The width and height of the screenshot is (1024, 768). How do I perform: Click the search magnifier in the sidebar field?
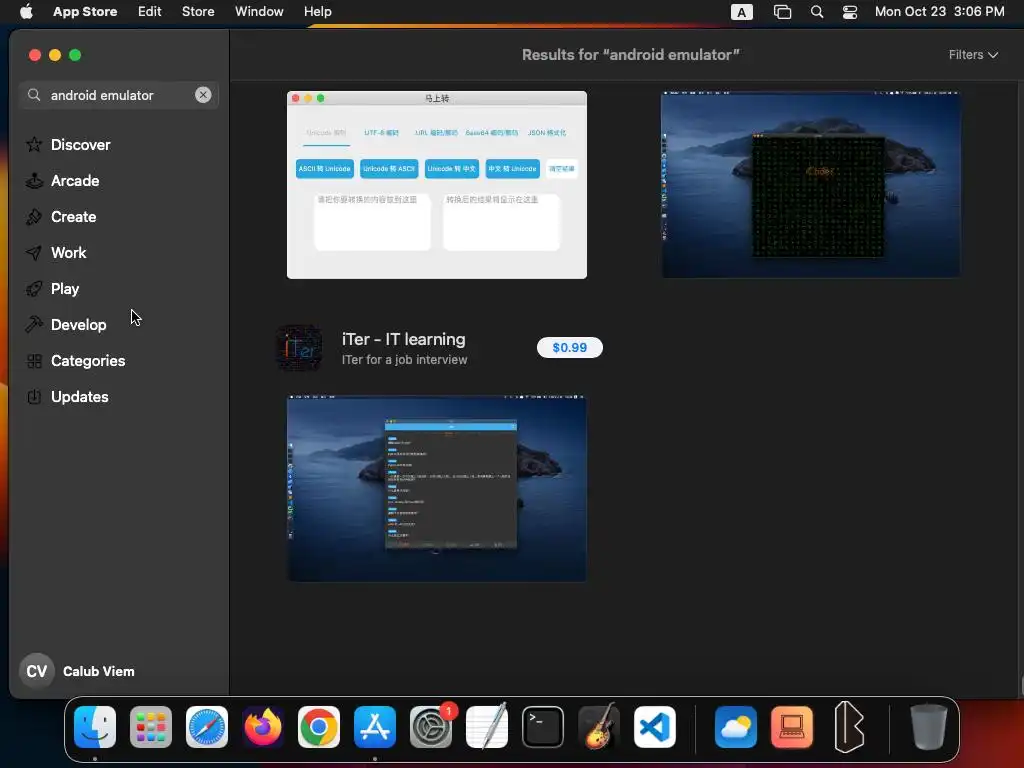click(34, 95)
